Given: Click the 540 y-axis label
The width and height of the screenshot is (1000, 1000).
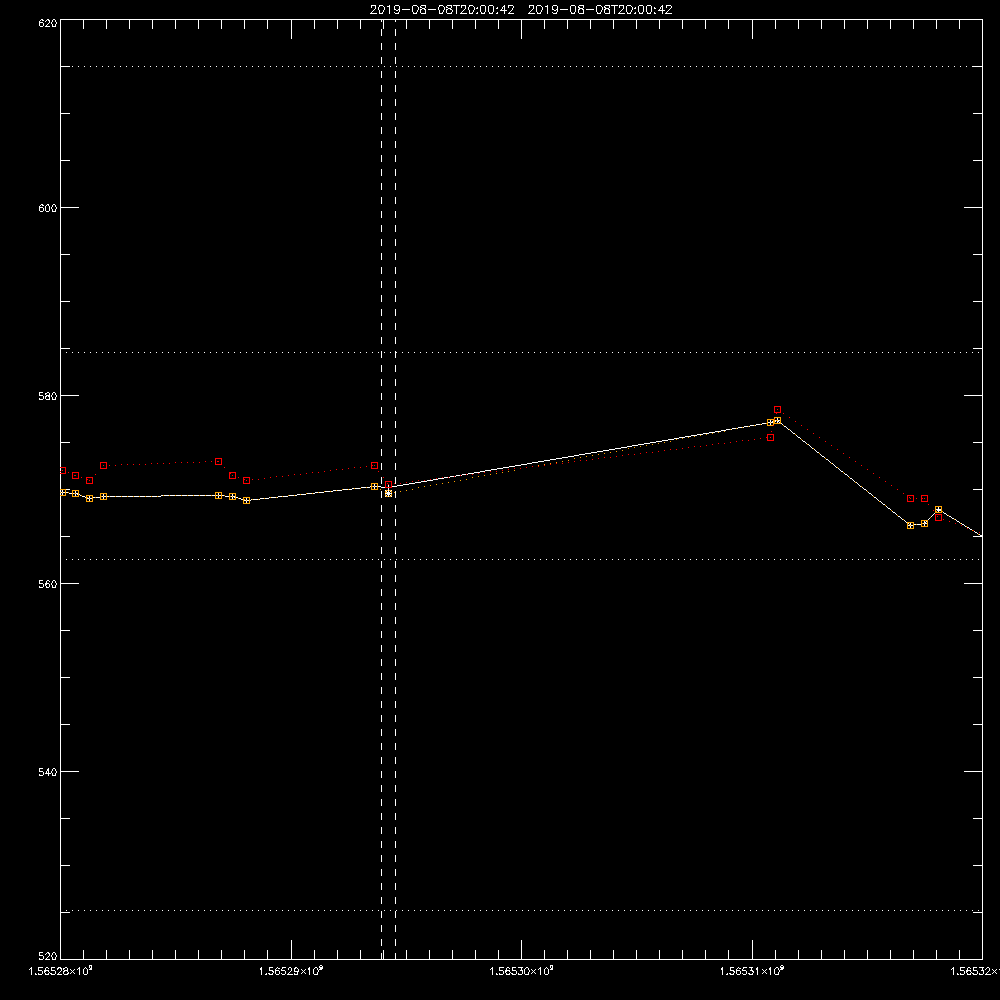Looking at the screenshot, I should click(x=48, y=772).
